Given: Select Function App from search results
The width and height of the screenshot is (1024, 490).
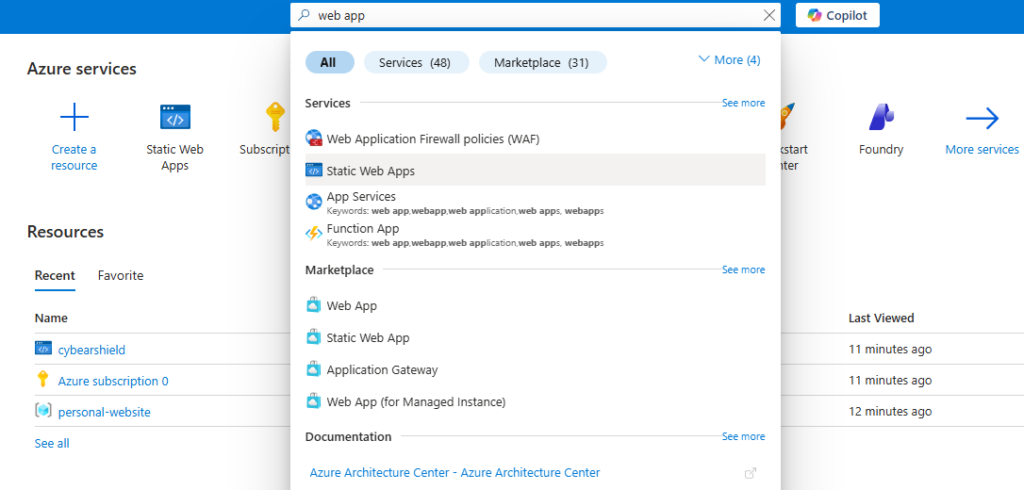Looking at the screenshot, I should coord(362,229).
